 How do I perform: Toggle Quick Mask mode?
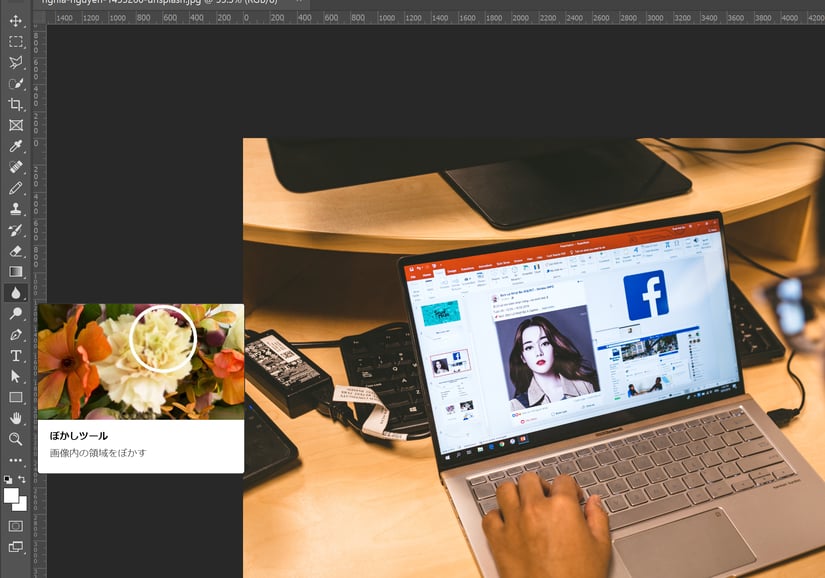tap(16, 526)
